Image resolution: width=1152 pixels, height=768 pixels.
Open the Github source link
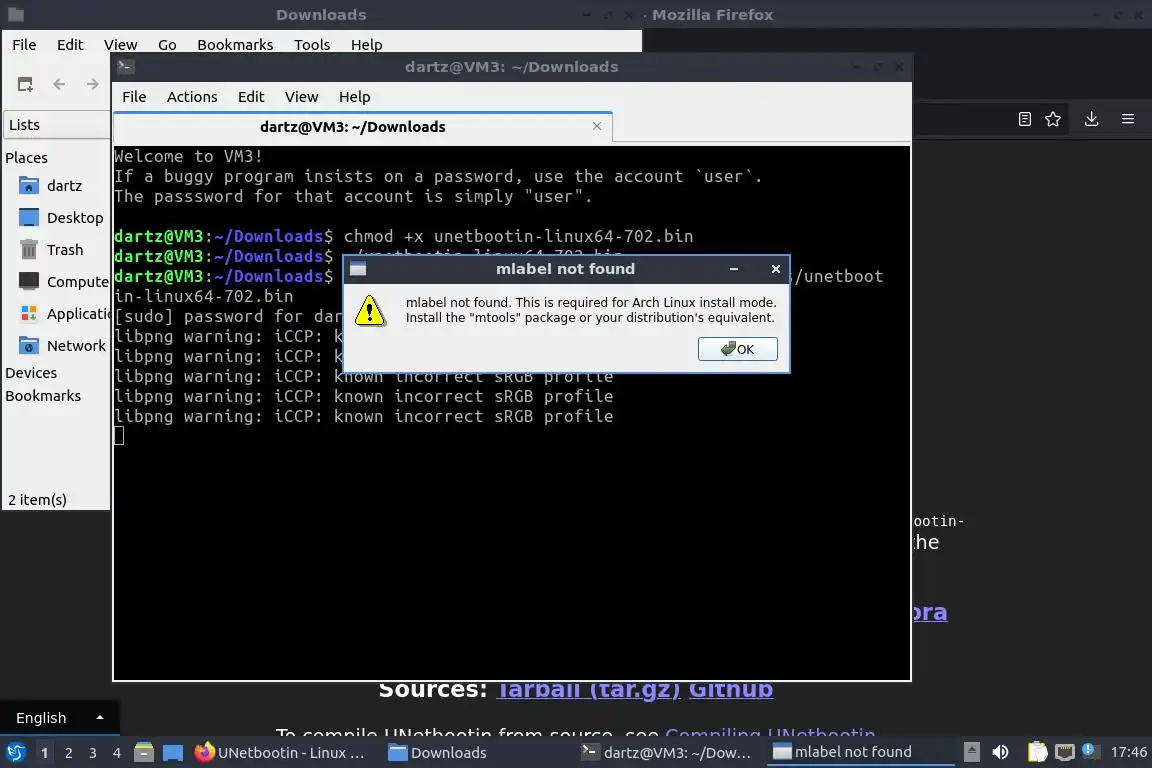pyautogui.click(x=730, y=689)
